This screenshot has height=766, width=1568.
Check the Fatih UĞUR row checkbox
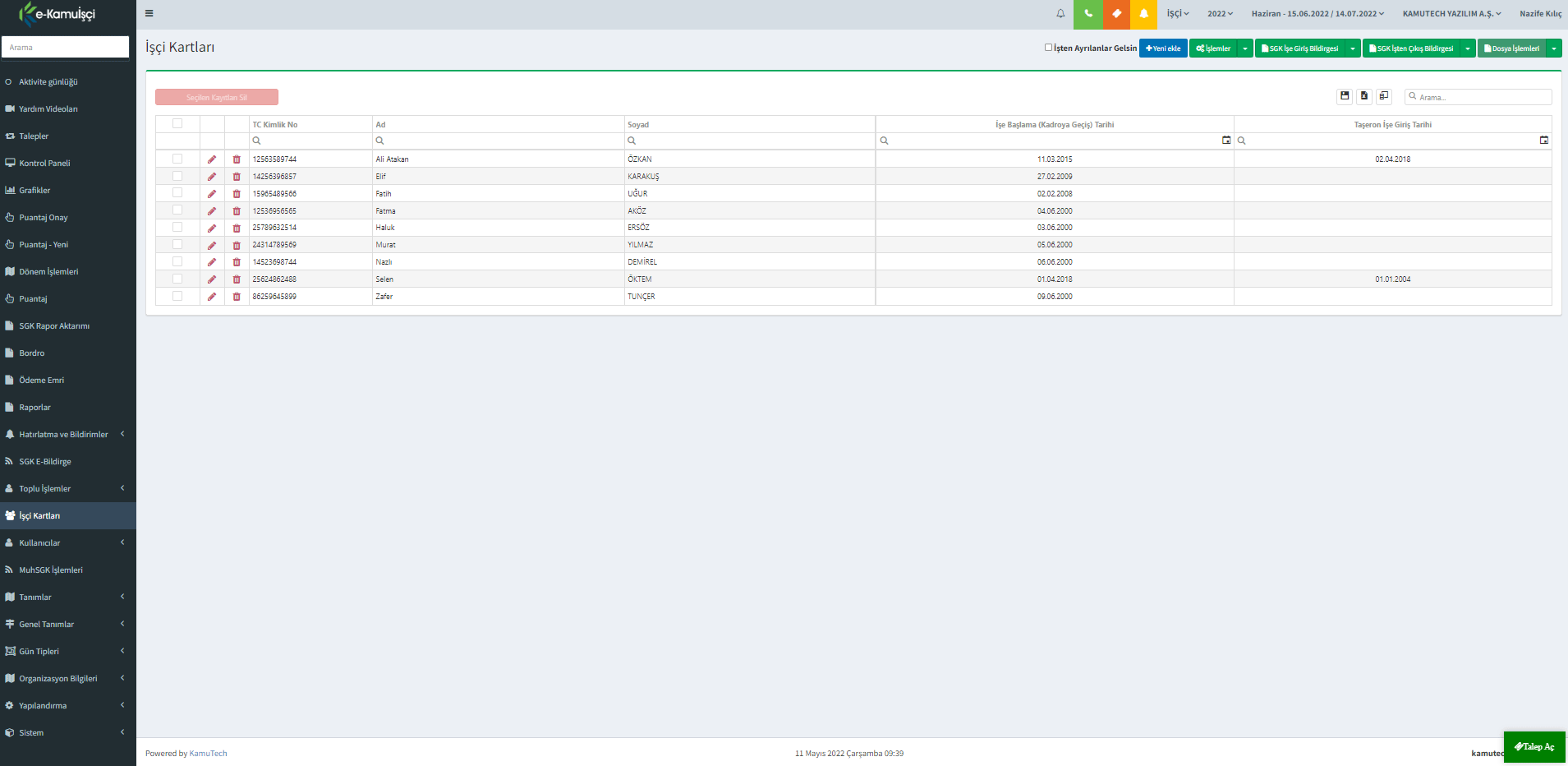[x=177, y=192]
